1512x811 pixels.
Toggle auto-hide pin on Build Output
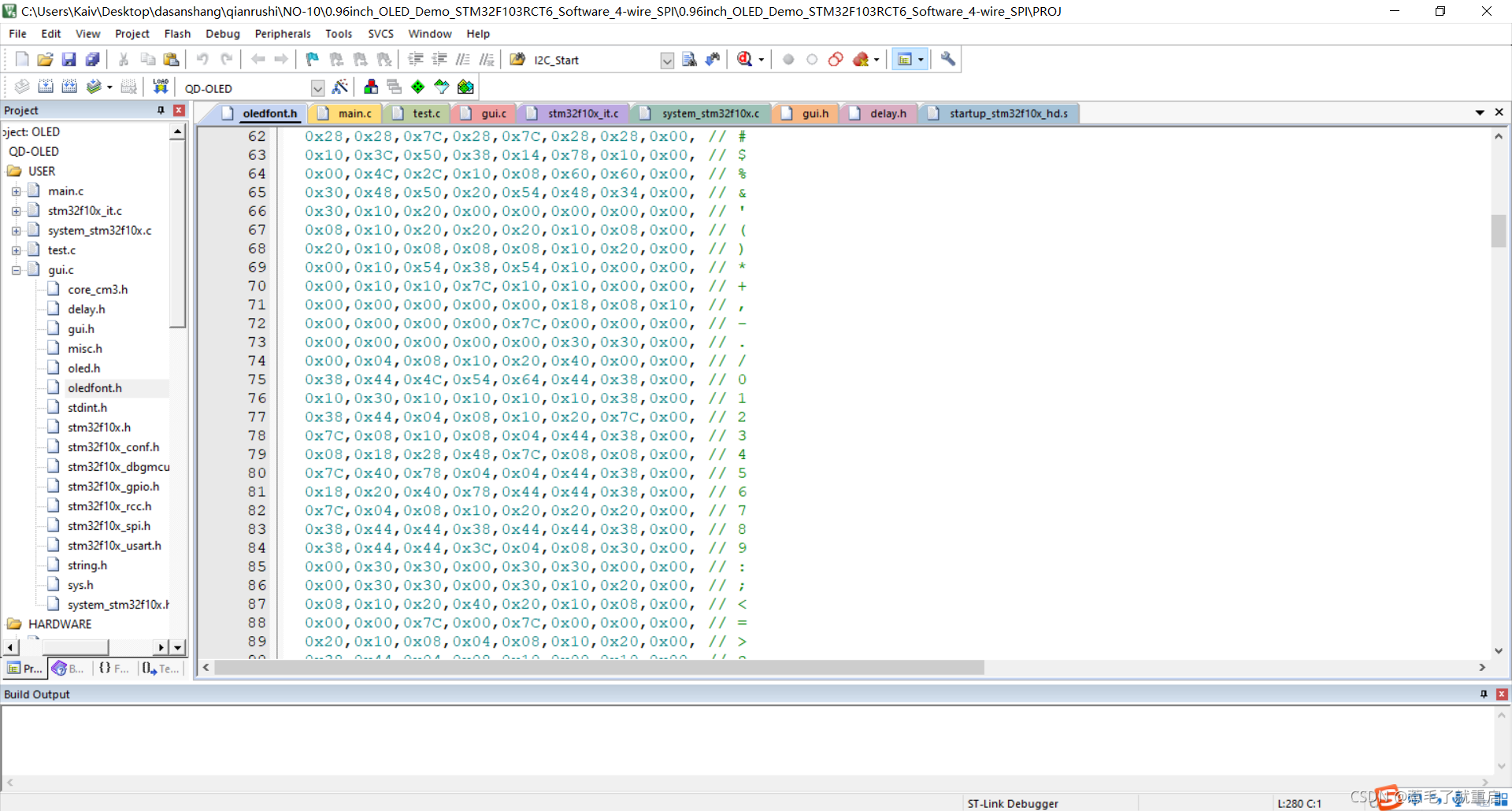[1484, 694]
